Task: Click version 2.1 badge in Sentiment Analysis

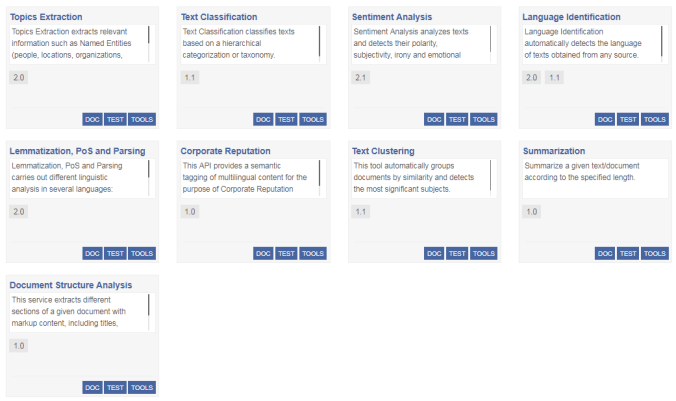Action: tap(361, 77)
